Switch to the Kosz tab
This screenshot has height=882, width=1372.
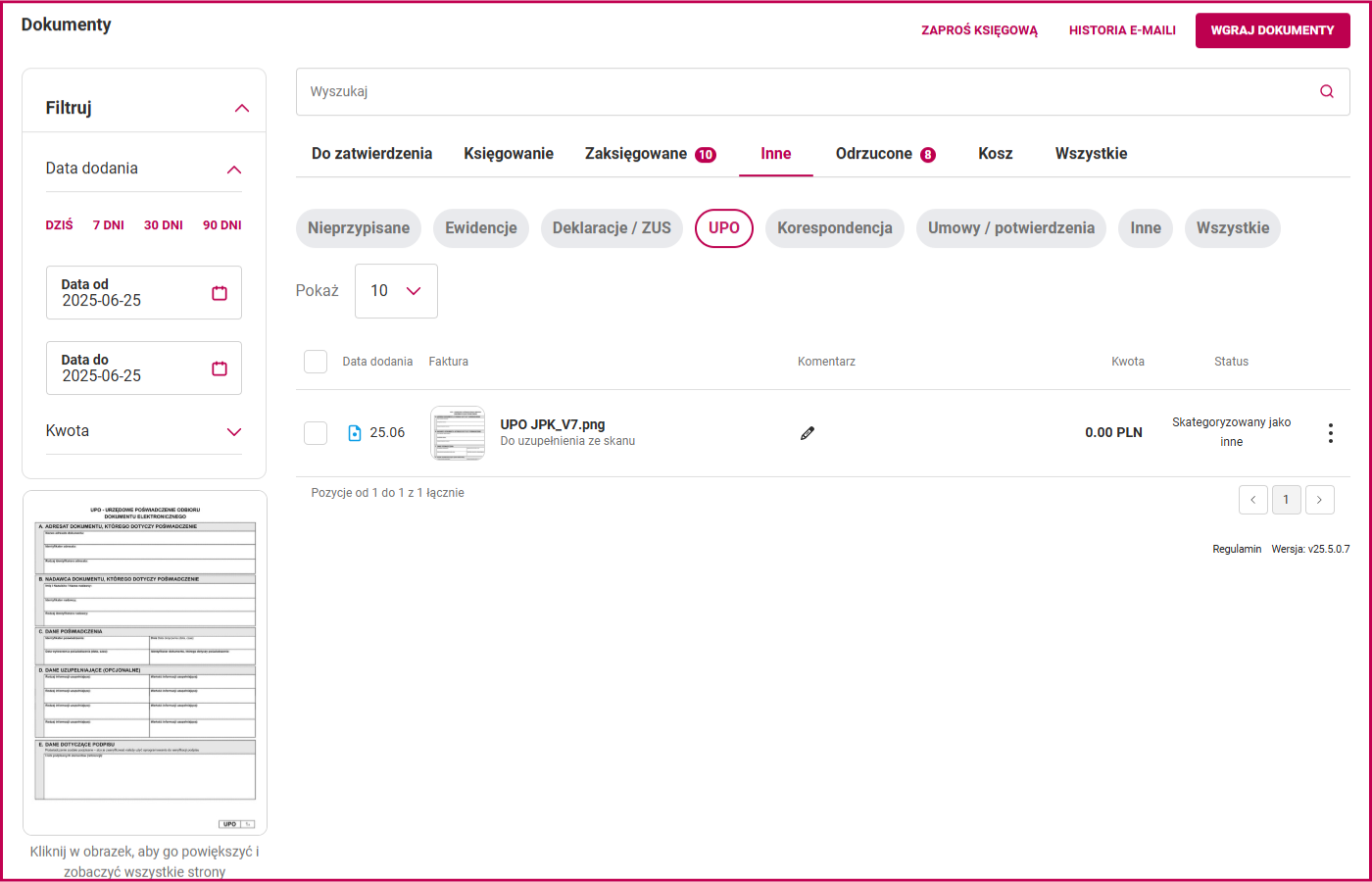pos(996,154)
